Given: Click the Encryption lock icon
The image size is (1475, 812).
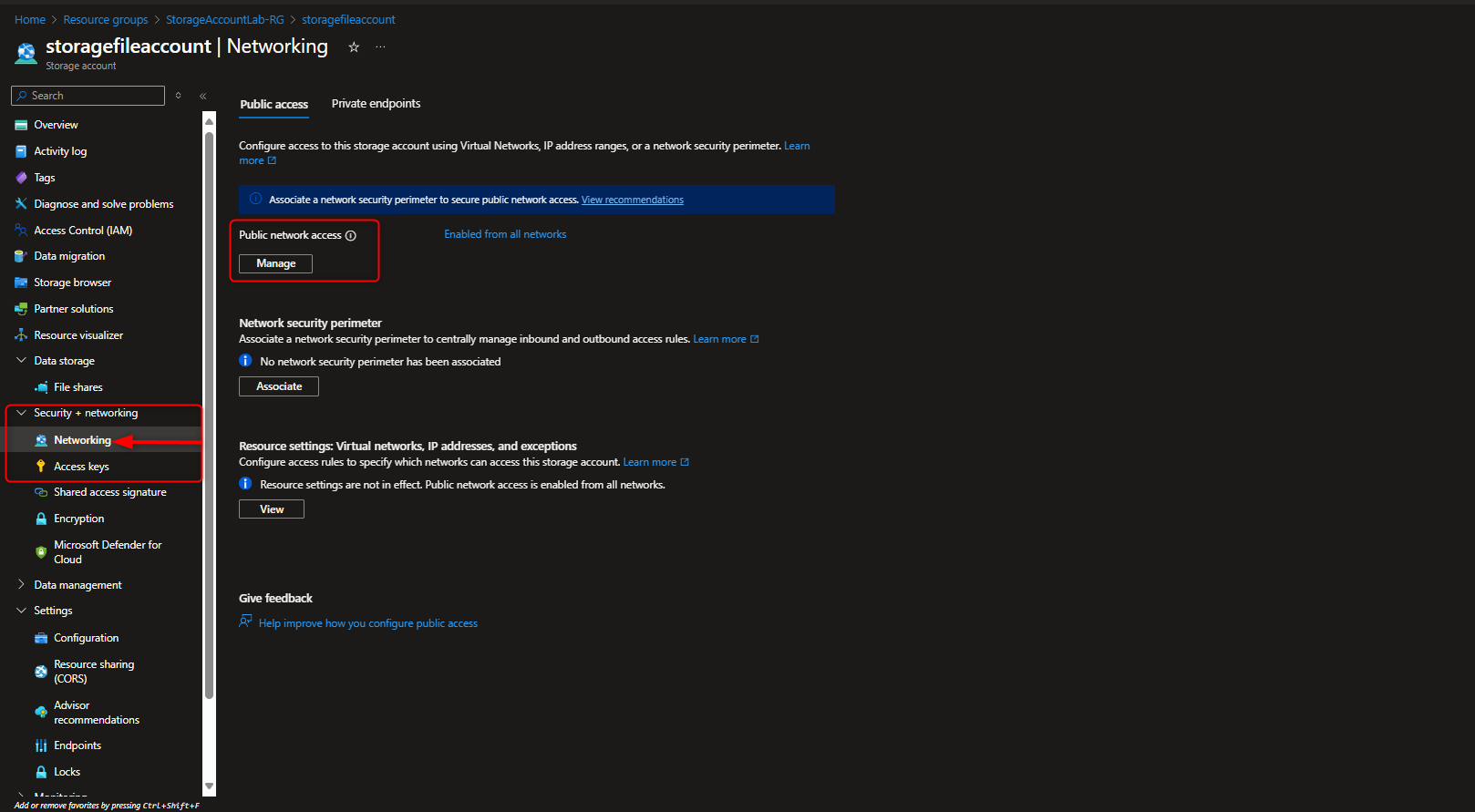Looking at the screenshot, I should [41, 519].
